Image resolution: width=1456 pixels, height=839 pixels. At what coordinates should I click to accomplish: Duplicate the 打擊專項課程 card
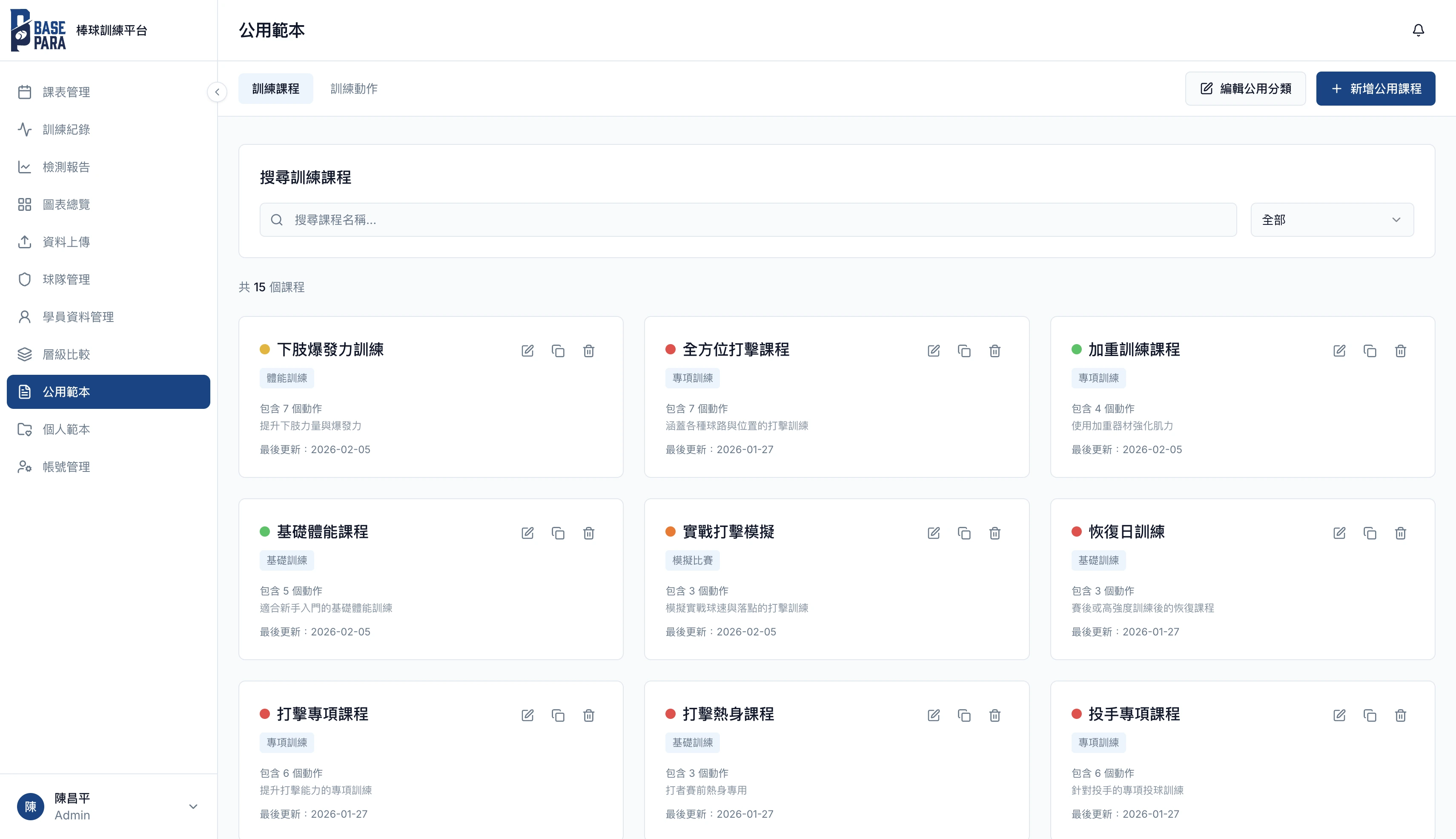click(x=558, y=715)
